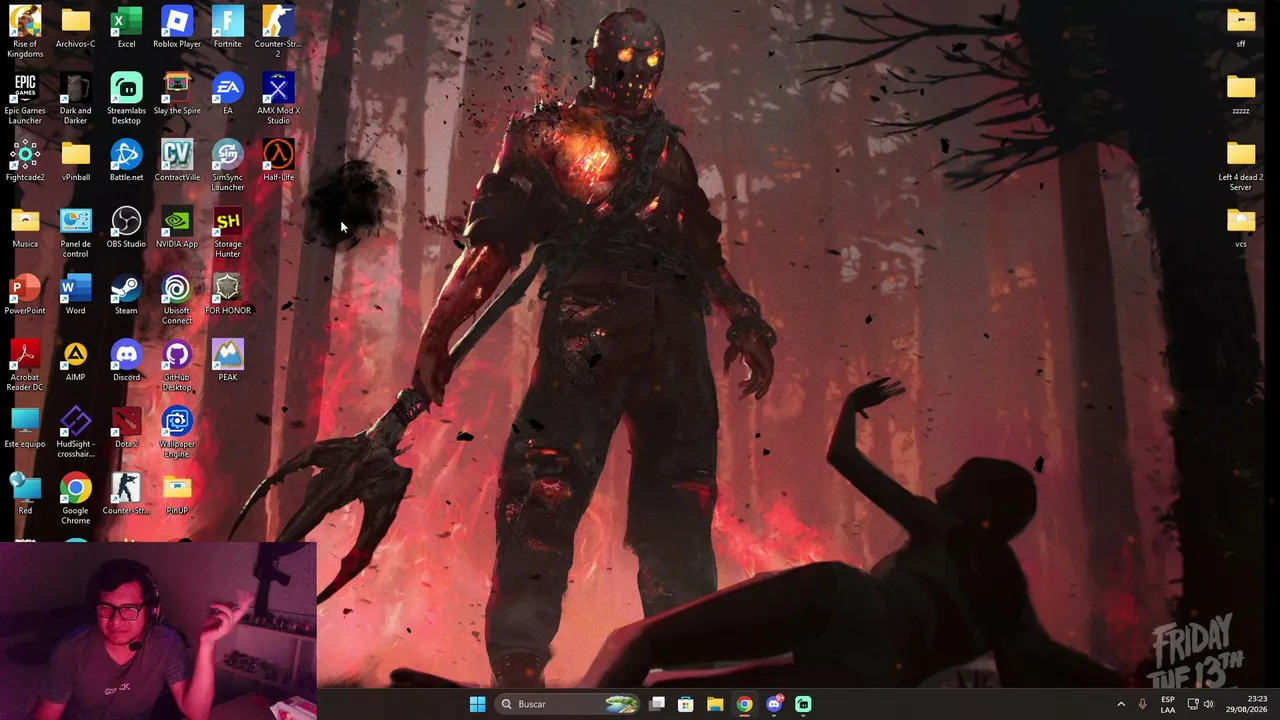Click the Este equipo icon

click(x=25, y=428)
